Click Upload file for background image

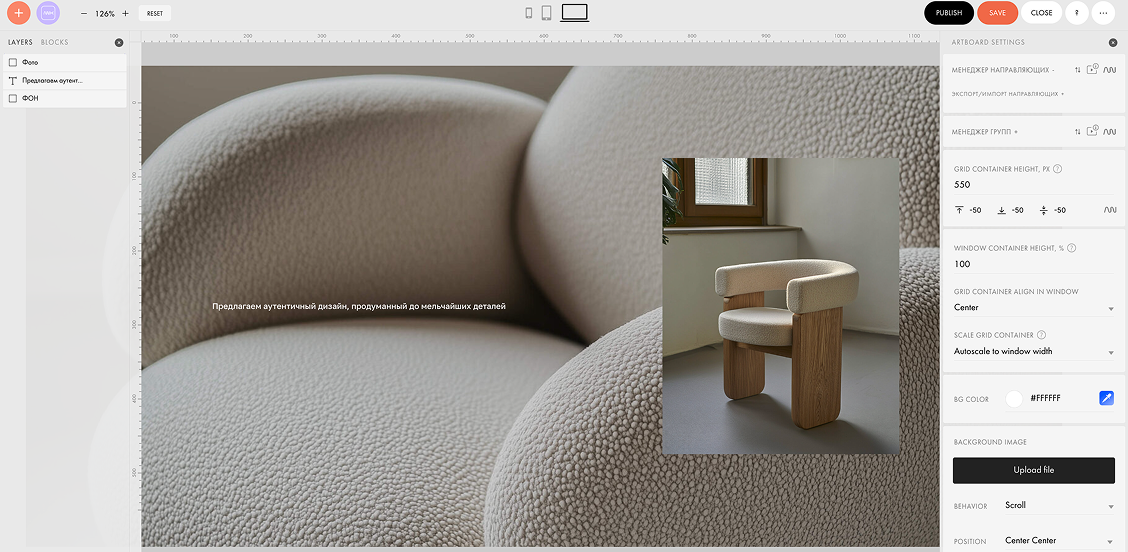click(x=1033, y=470)
